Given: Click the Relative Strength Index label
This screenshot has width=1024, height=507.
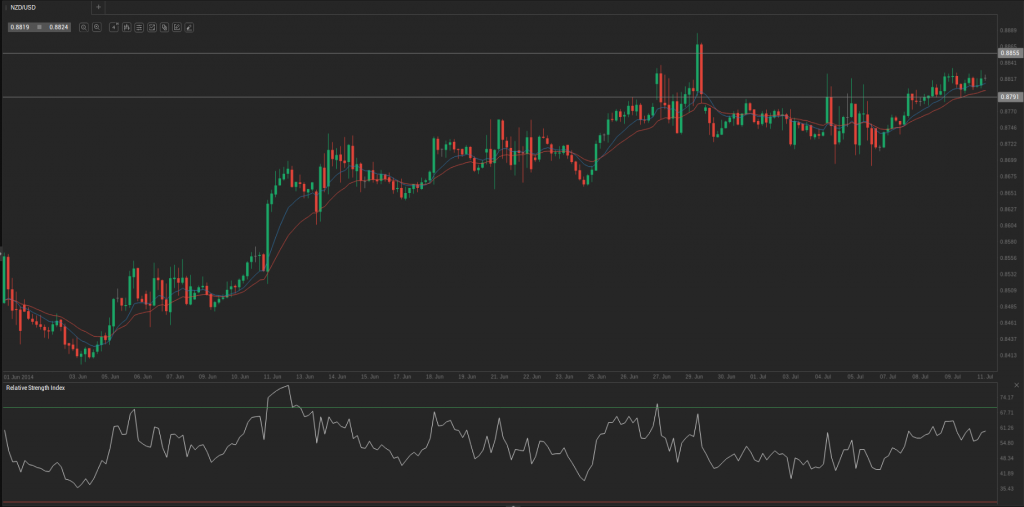Looking at the screenshot, I should pos(36,387).
